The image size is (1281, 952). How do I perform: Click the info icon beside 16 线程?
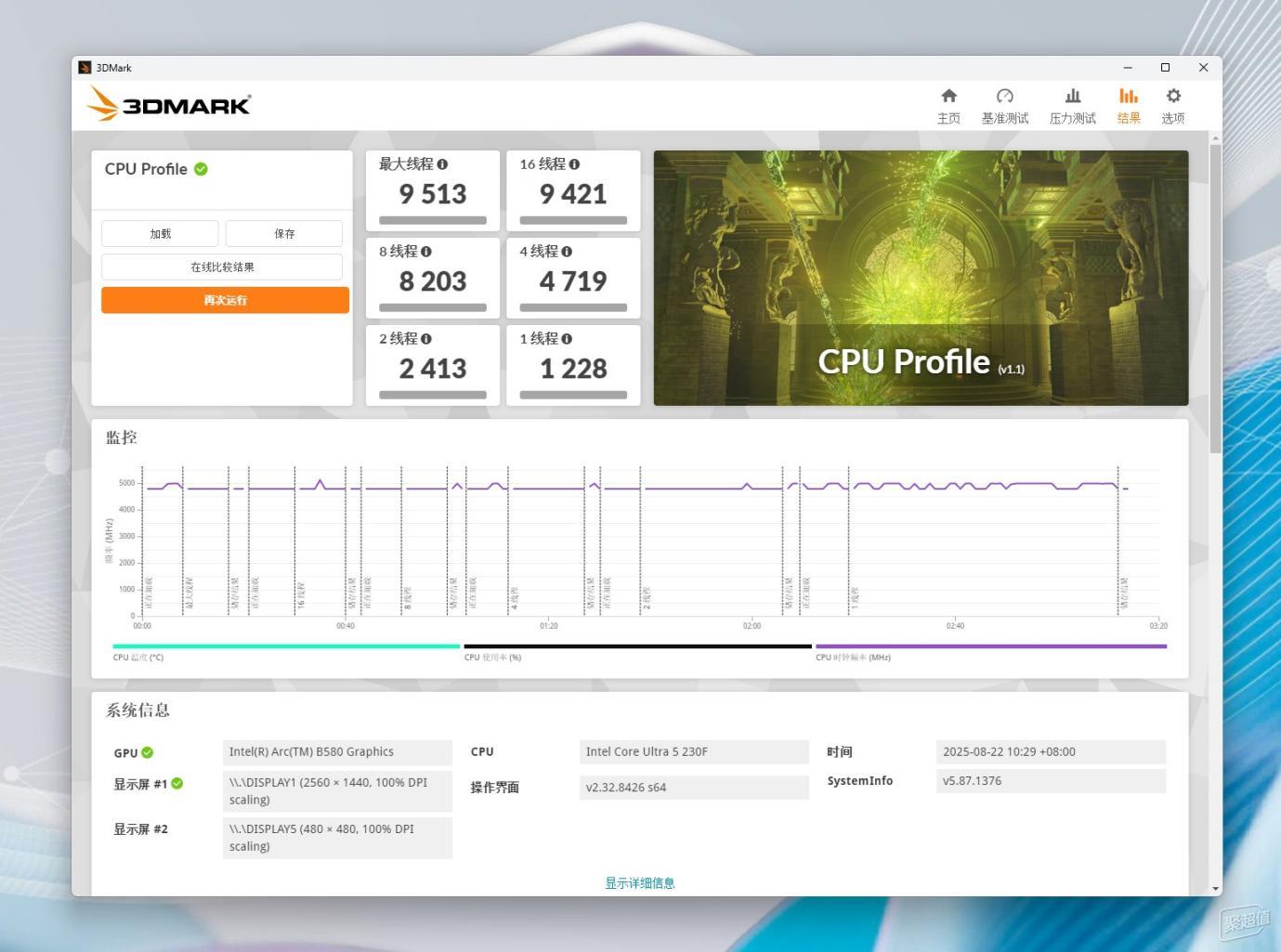point(574,164)
